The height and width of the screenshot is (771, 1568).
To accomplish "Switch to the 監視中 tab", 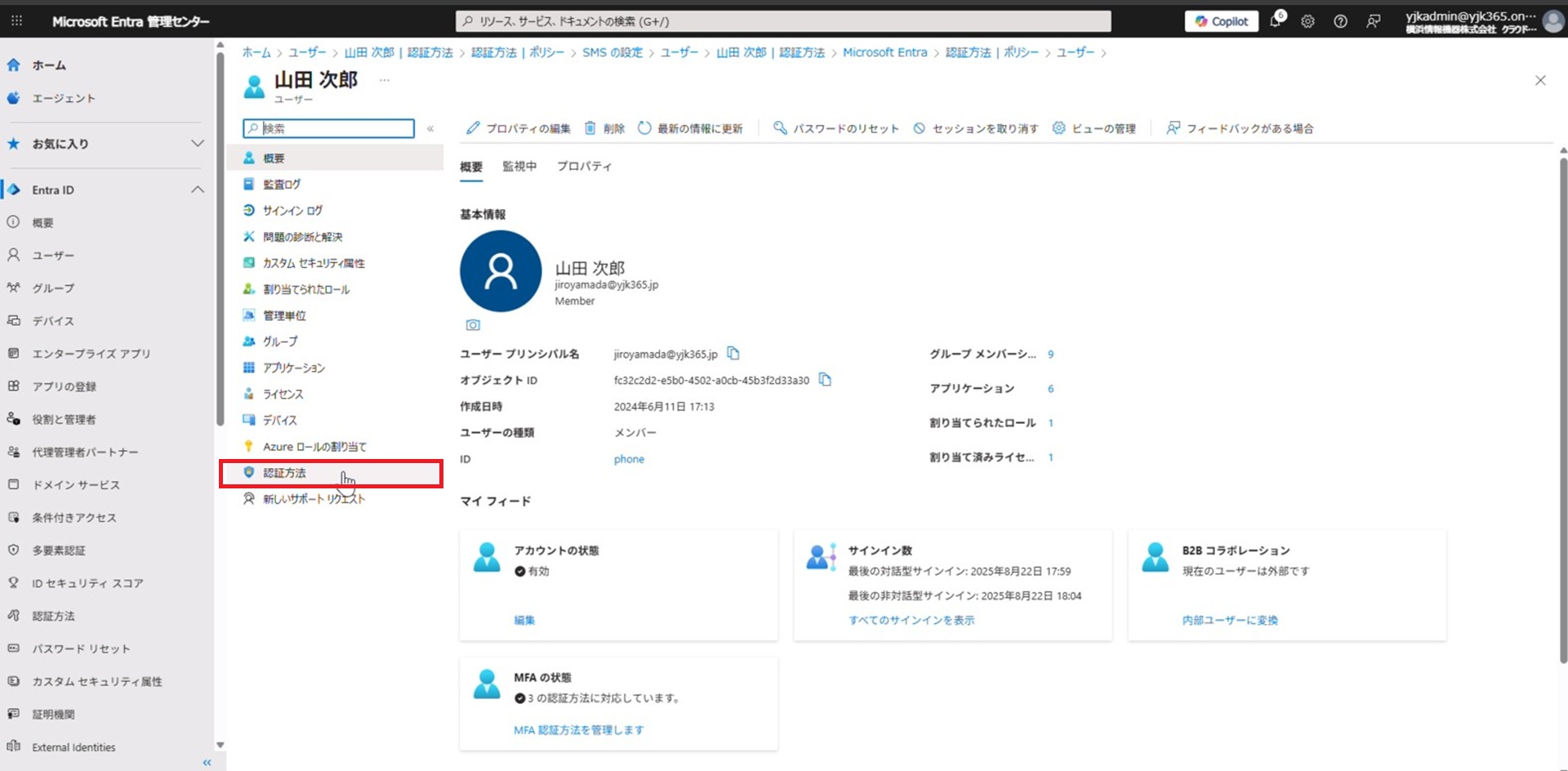I will tap(519, 167).
